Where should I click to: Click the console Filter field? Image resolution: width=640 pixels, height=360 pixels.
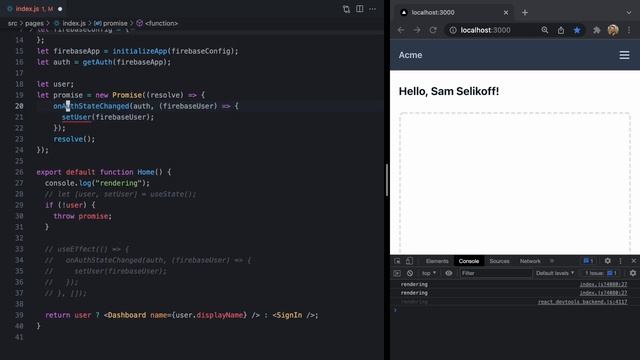[495, 273]
